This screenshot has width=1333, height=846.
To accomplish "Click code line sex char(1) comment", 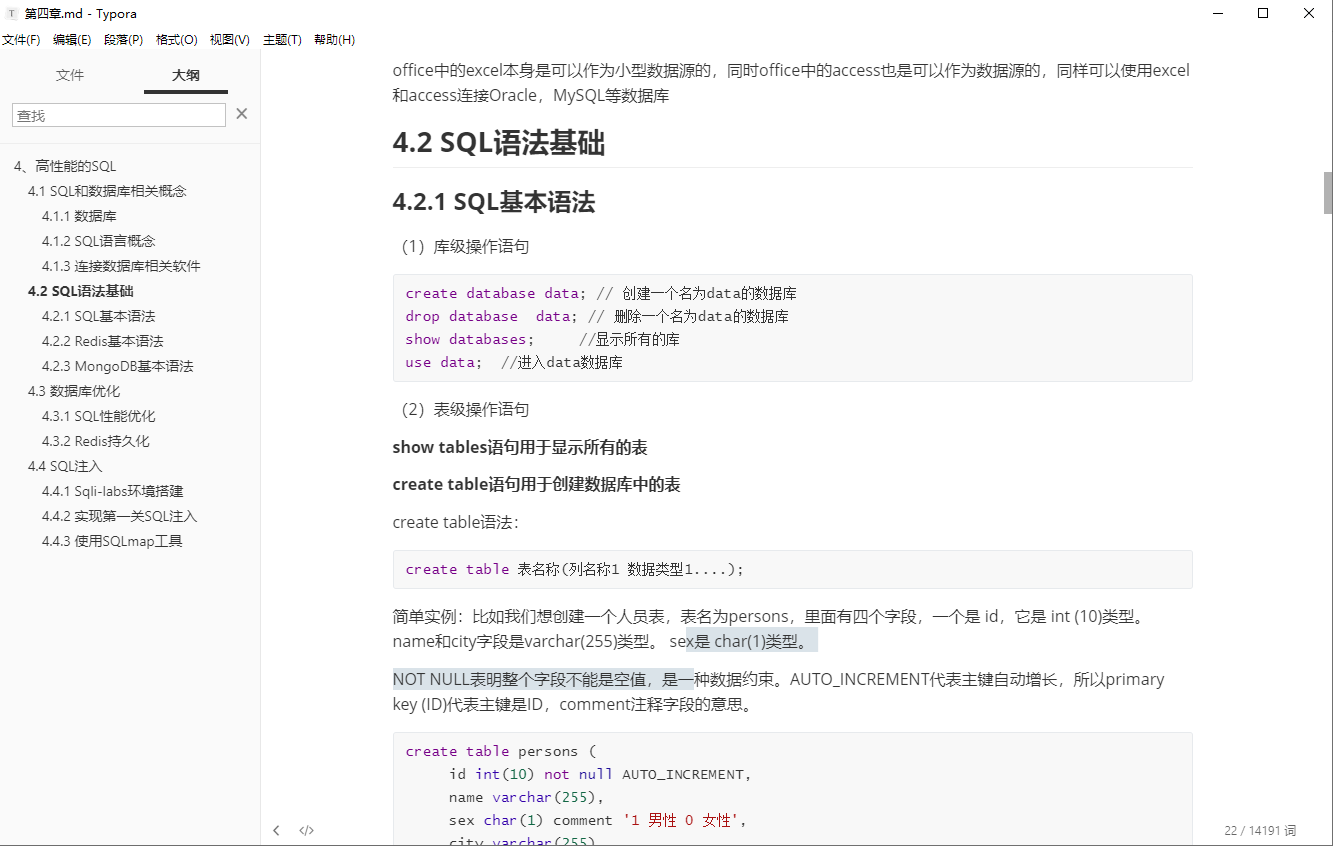I will tap(598, 820).
